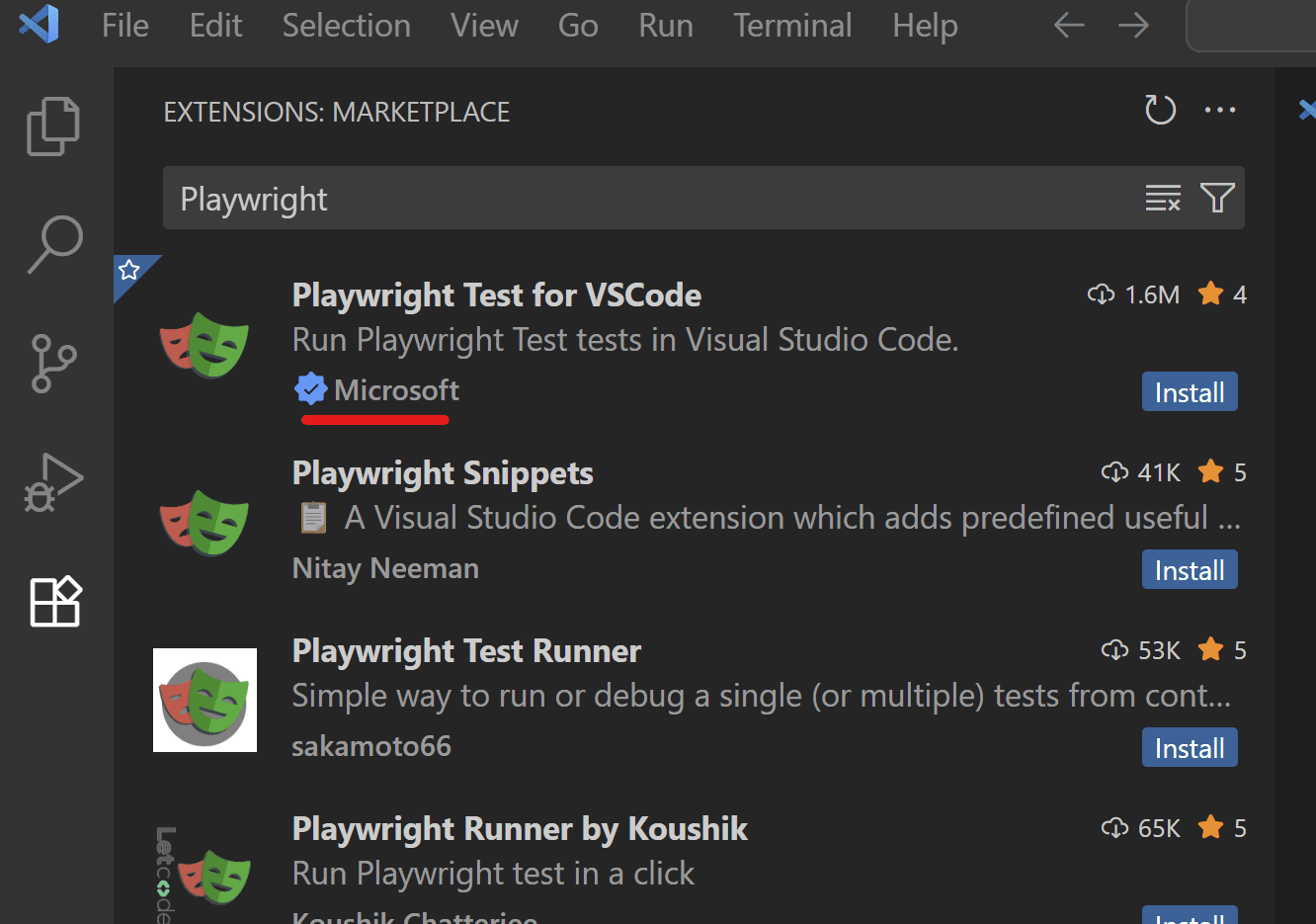
Task: Open Views and More Actions ellipsis
Action: (x=1220, y=110)
